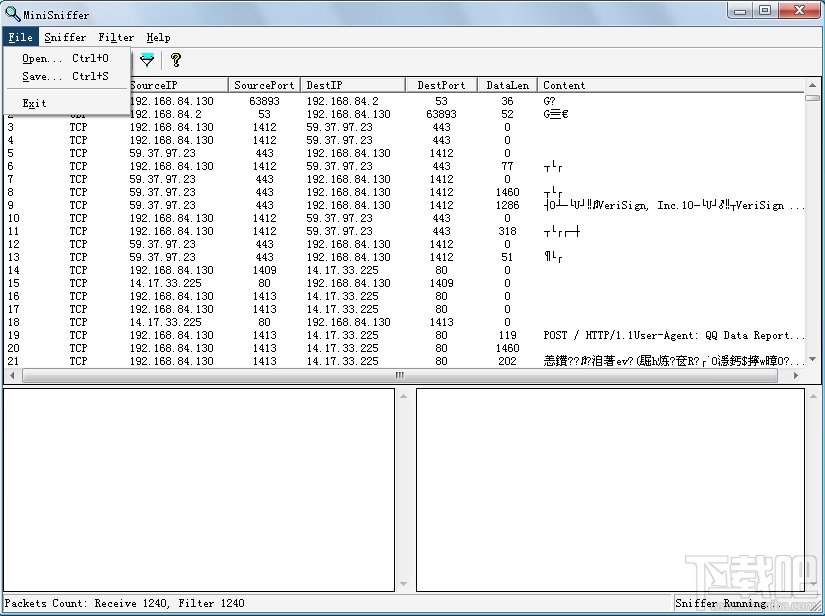825x616 pixels.
Task: Click left detail pane scroll up arrow
Action: pyautogui.click(x=404, y=396)
